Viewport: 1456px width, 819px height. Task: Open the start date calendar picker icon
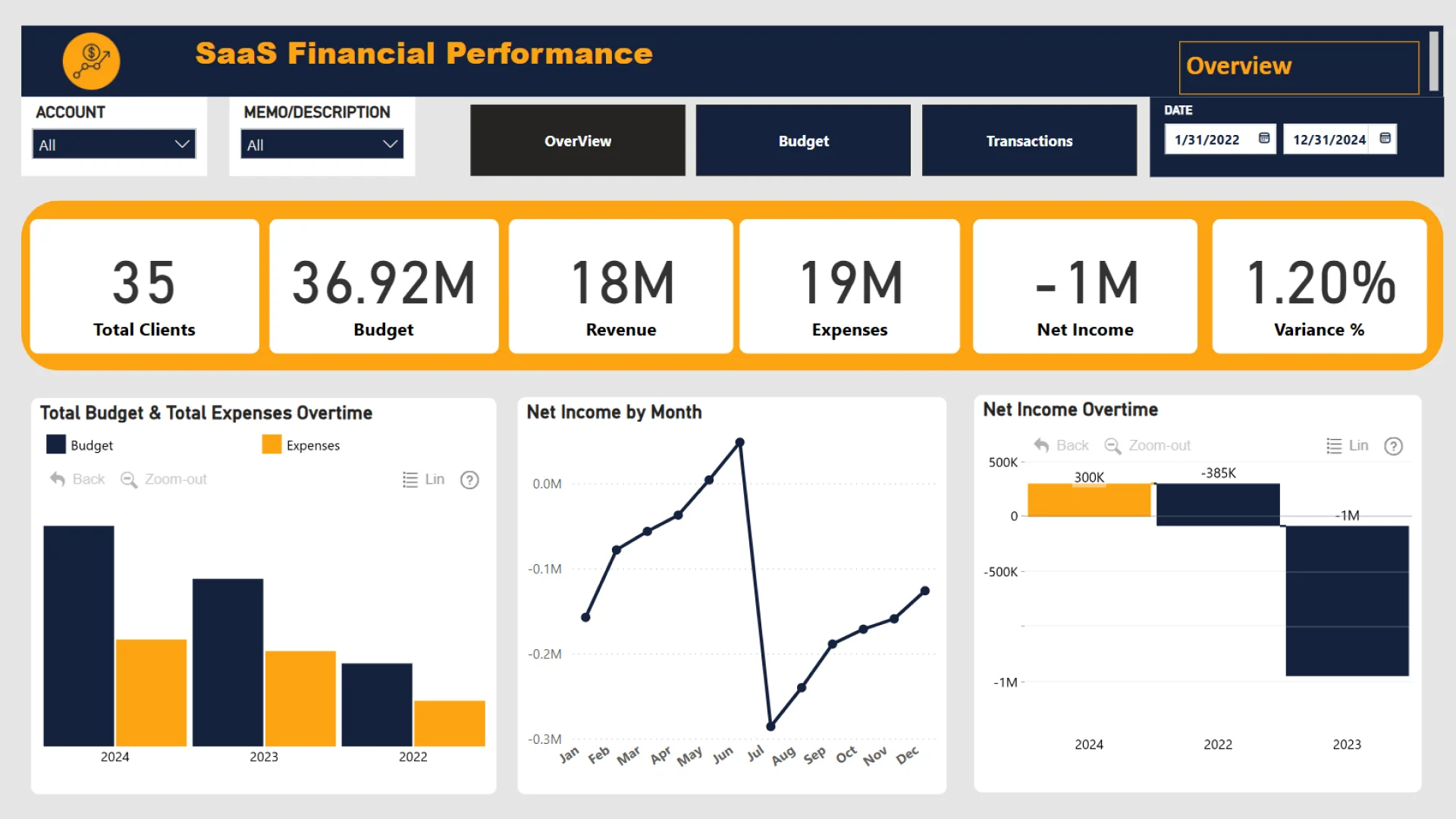(x=1264, y=139)
